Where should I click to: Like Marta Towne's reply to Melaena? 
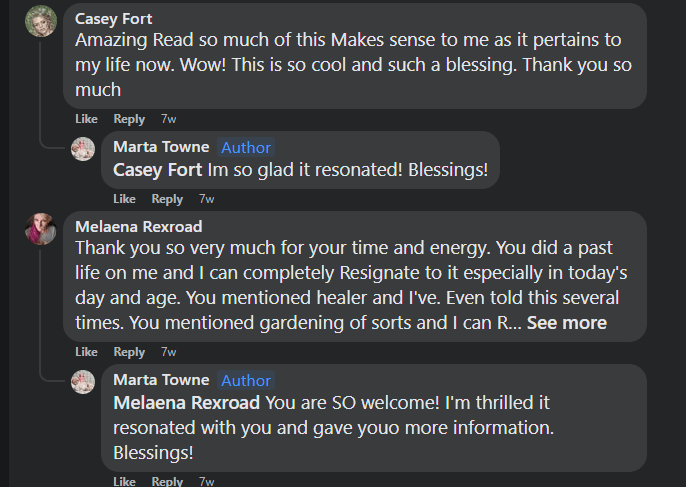[x=125, y=481]
